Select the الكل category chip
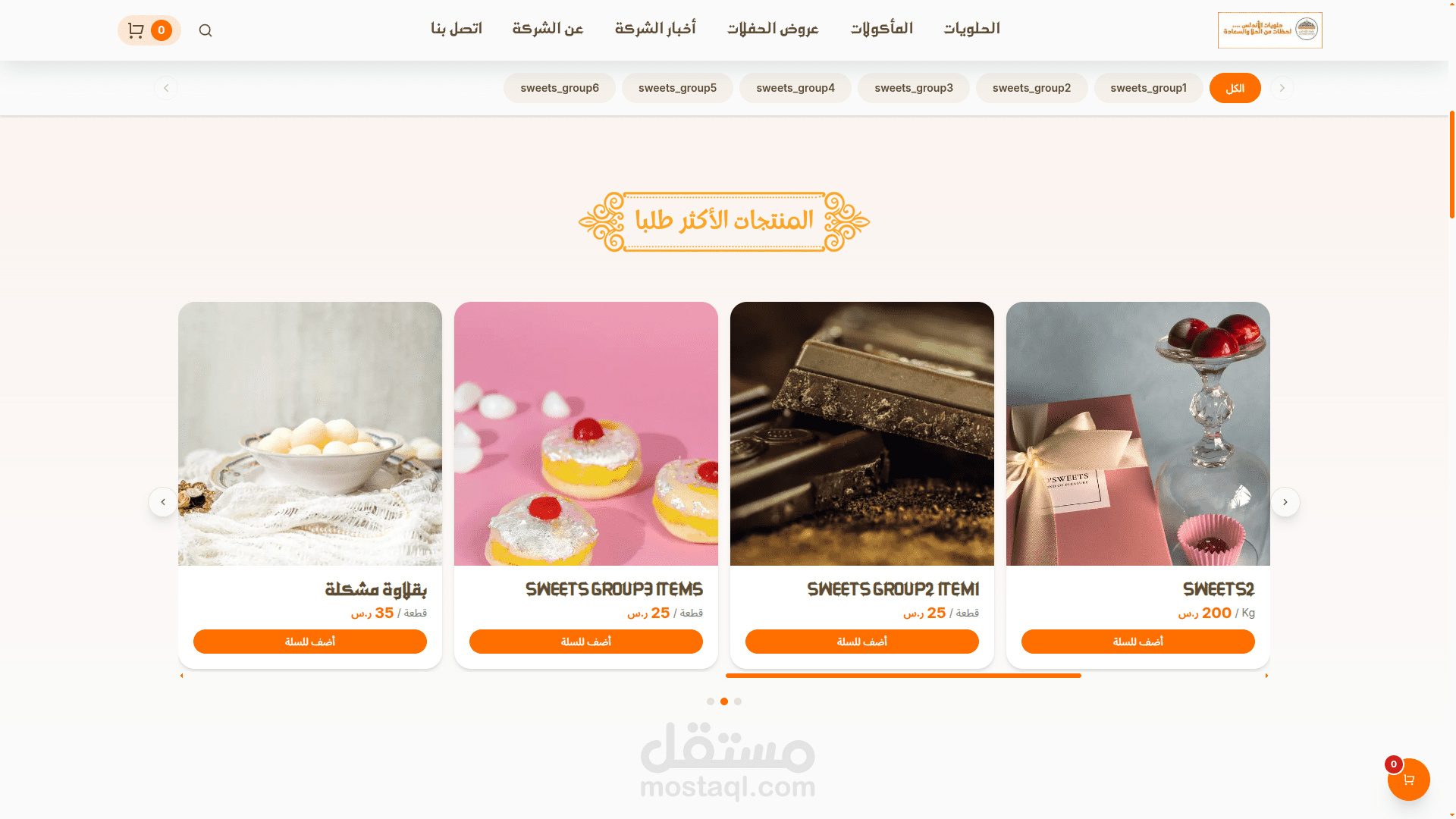The height and width of the screenshot is (819, 1456). 1235,88
